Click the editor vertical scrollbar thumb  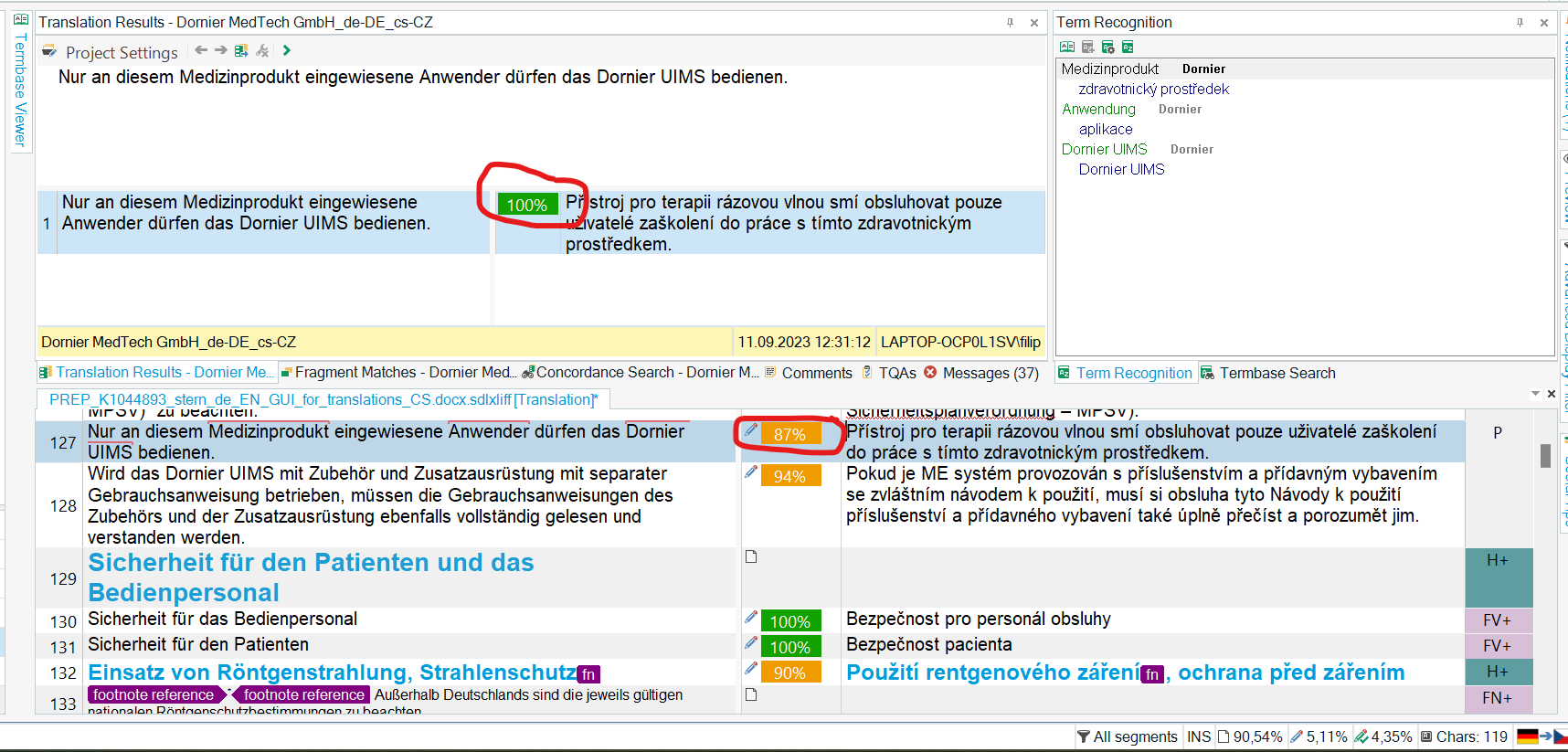tap(1545, 455)
